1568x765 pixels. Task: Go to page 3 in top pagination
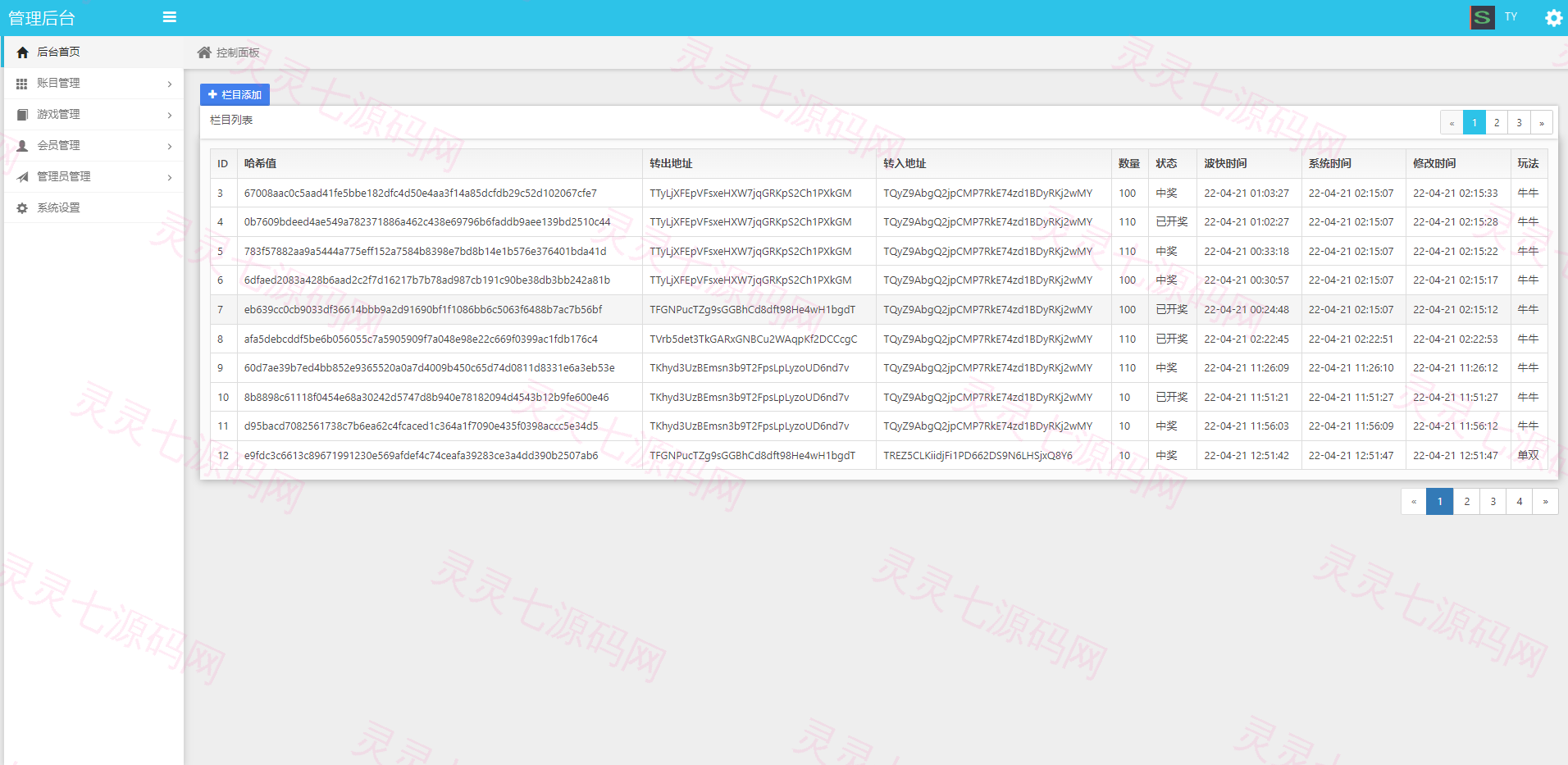coord(1519,122)
